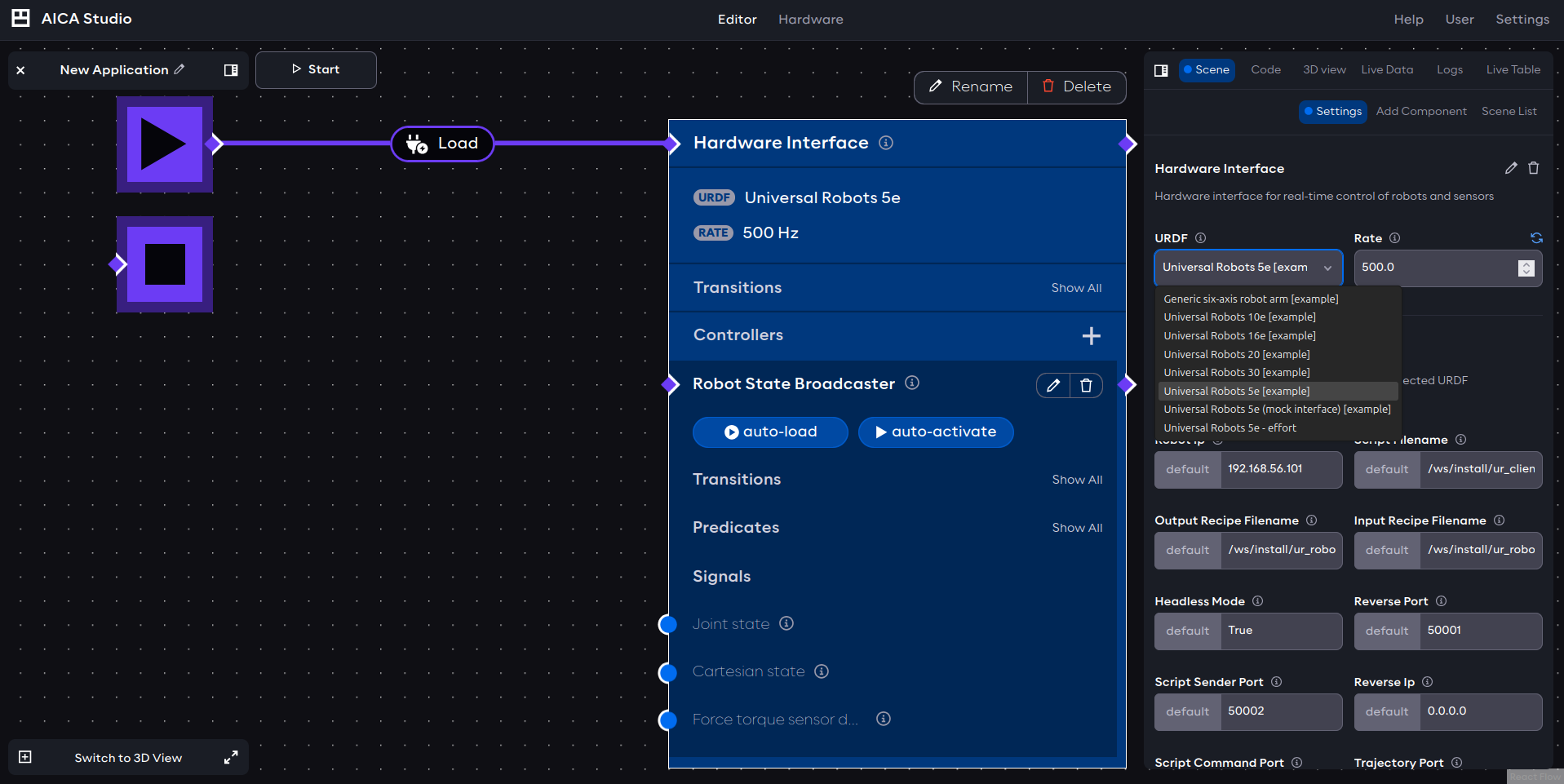Open the 3D view tab

pos(1324,70)
